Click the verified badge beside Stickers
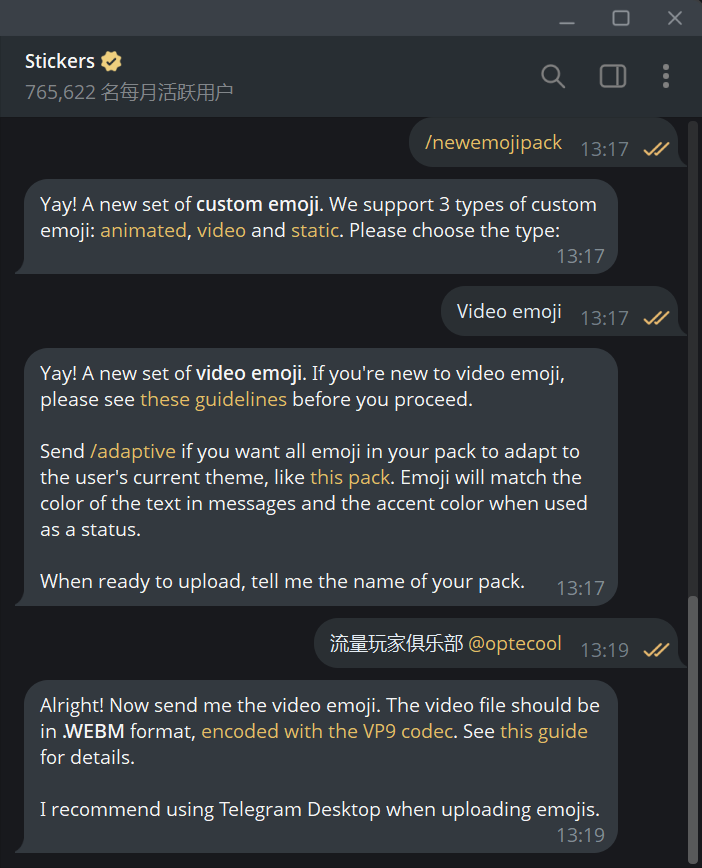 click(111, 61)
